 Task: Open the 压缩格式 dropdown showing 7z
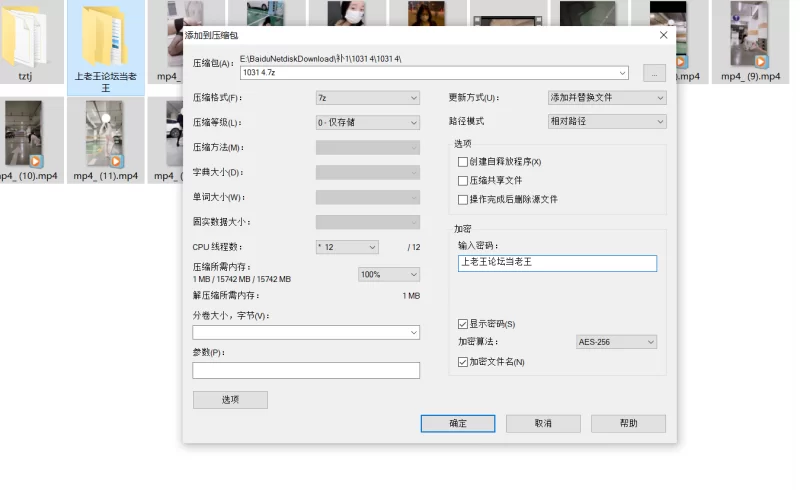[x=367, y=97]
